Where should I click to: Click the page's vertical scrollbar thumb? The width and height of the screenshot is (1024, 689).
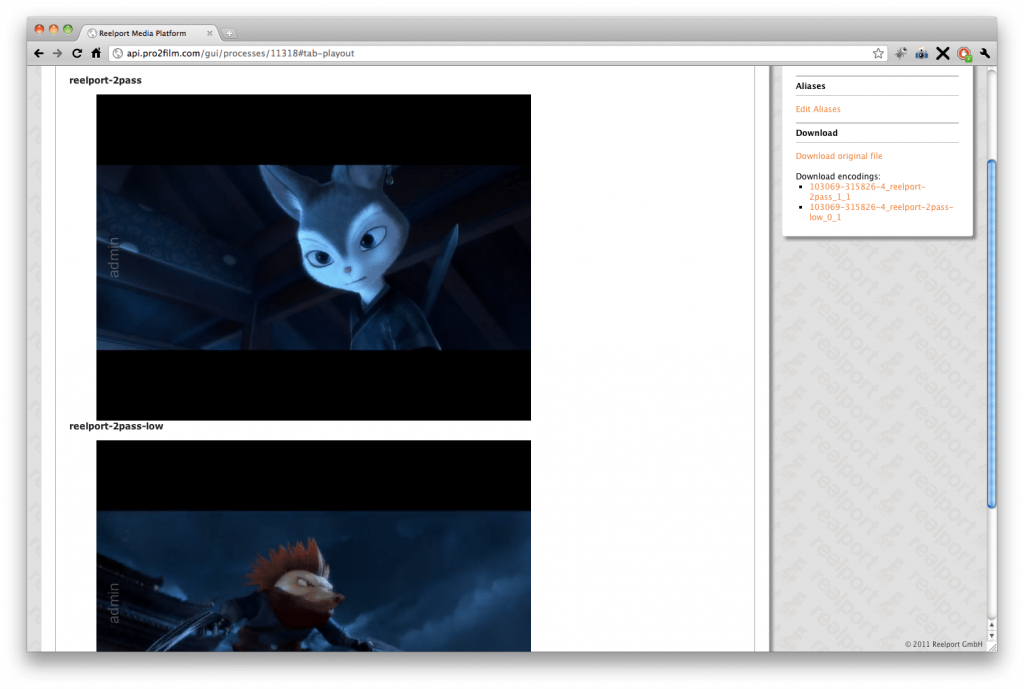click(x=991, y=333)
